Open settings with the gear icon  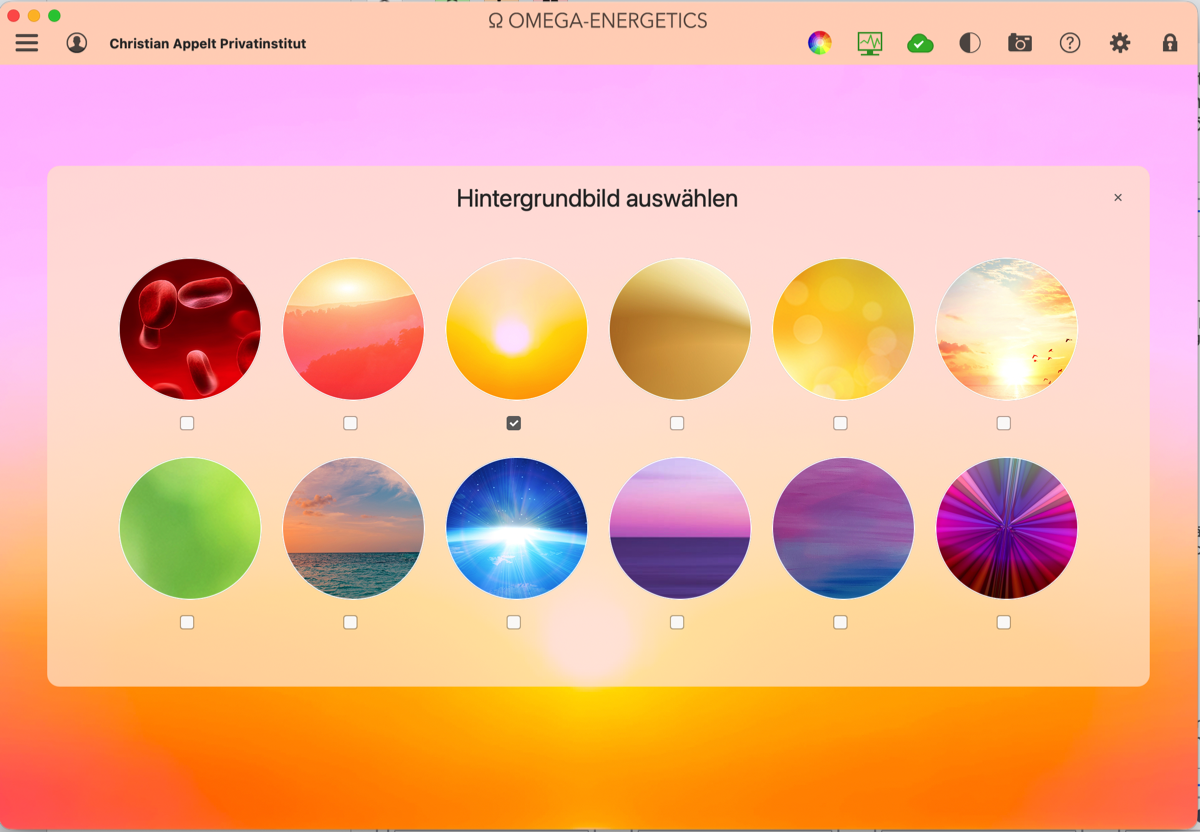[x=1120, y=43]
